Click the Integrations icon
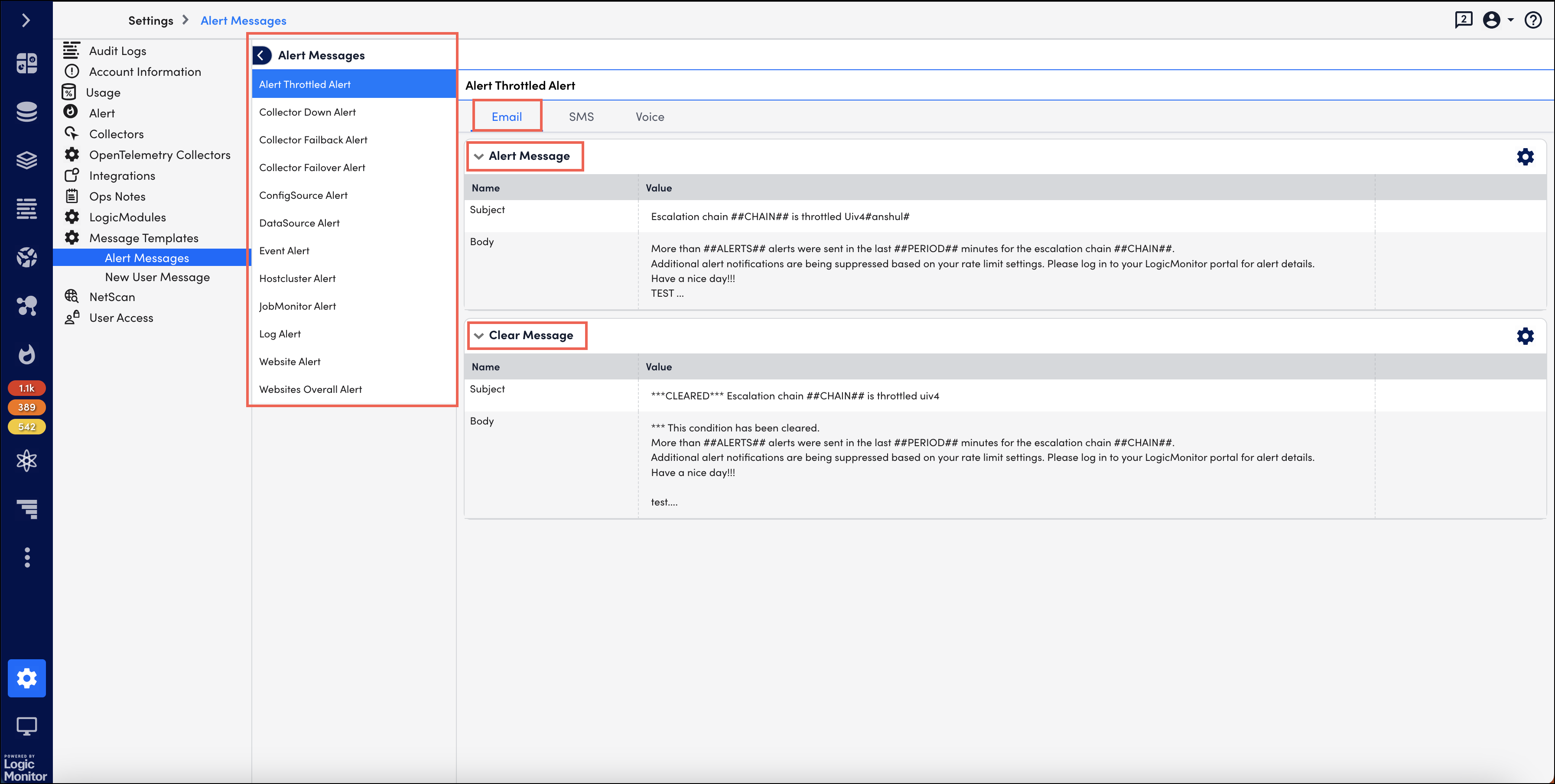Screen dimensions: 1555x784 (72, 175)
